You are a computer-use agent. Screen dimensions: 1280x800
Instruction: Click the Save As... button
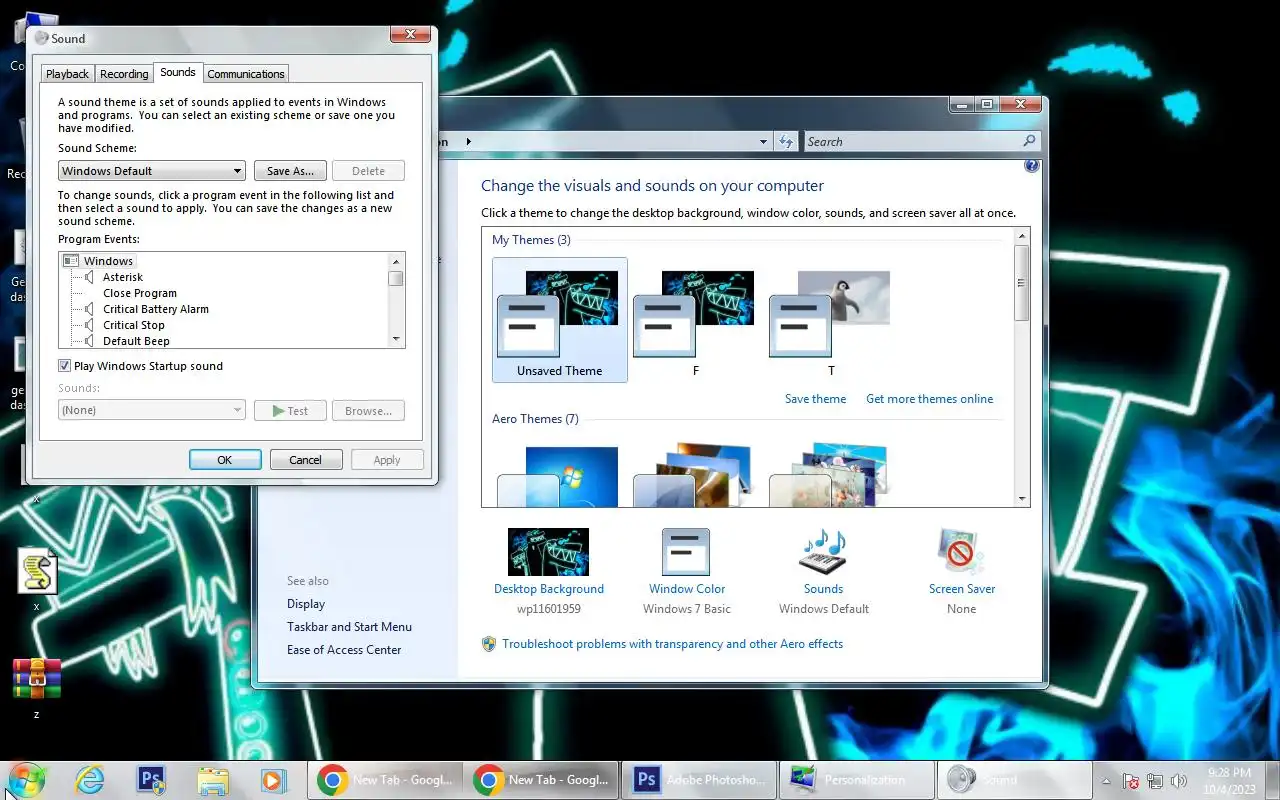(290, 171)
